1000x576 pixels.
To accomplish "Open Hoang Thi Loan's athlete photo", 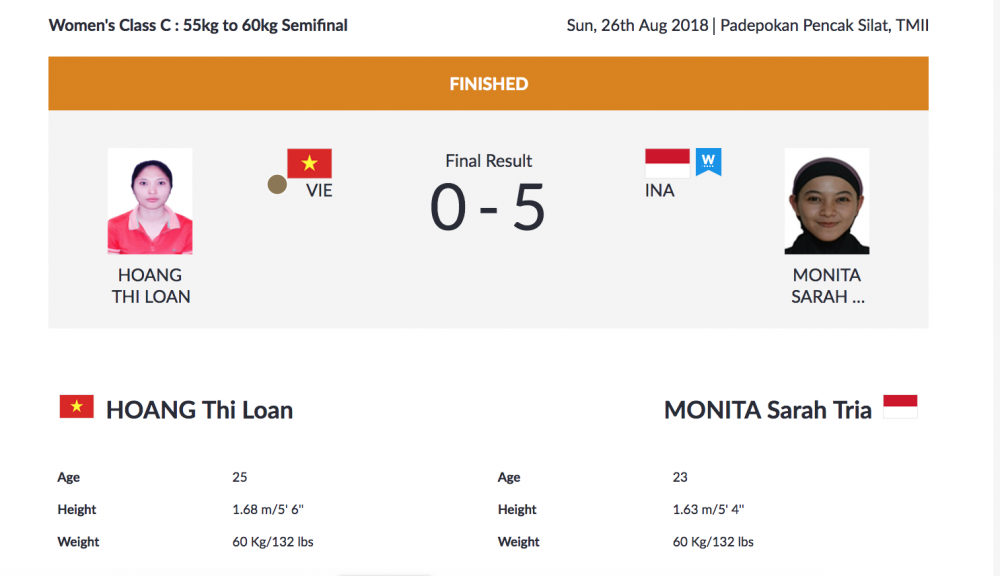I will pyautogui.click(x=150, y=201).
